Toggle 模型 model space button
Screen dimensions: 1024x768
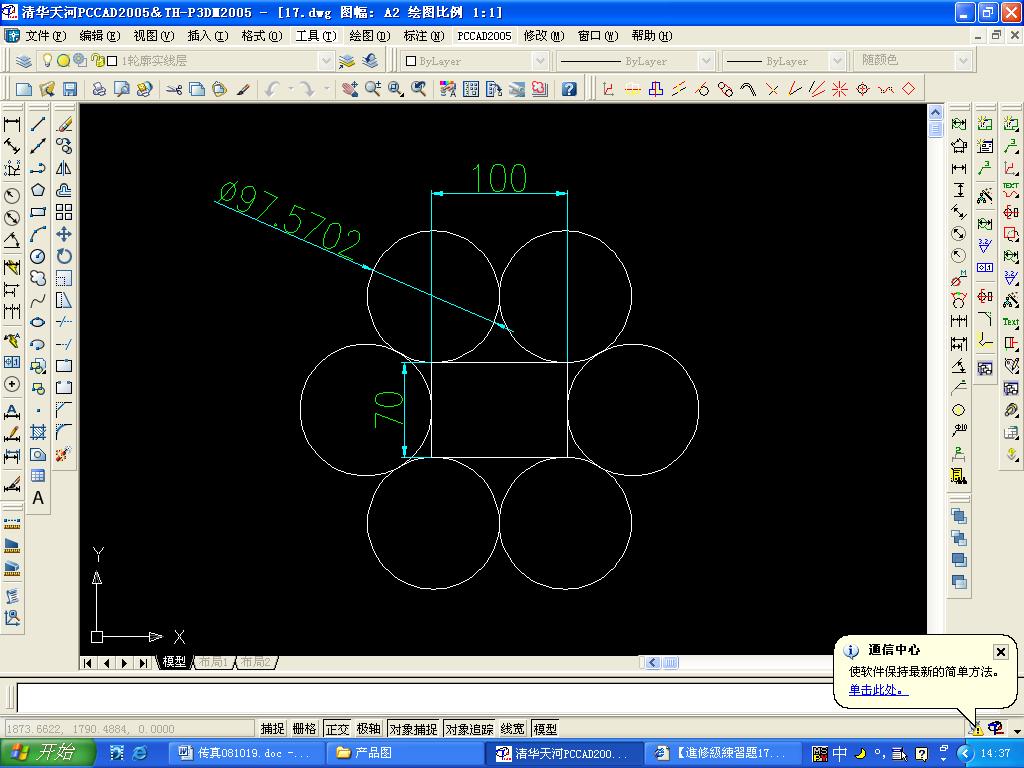pos(545,729)
